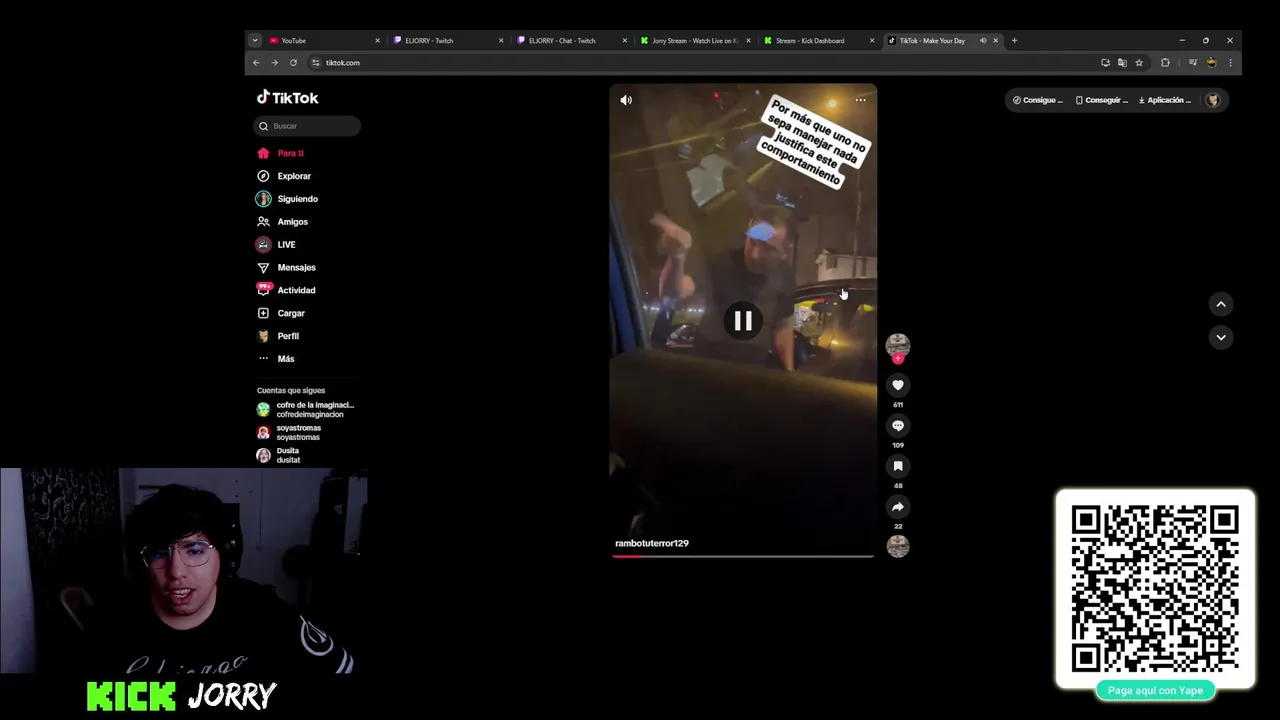The image size is (1280, 720).
Task: Seek on the video progress bar
Action: tap(743, 556)
